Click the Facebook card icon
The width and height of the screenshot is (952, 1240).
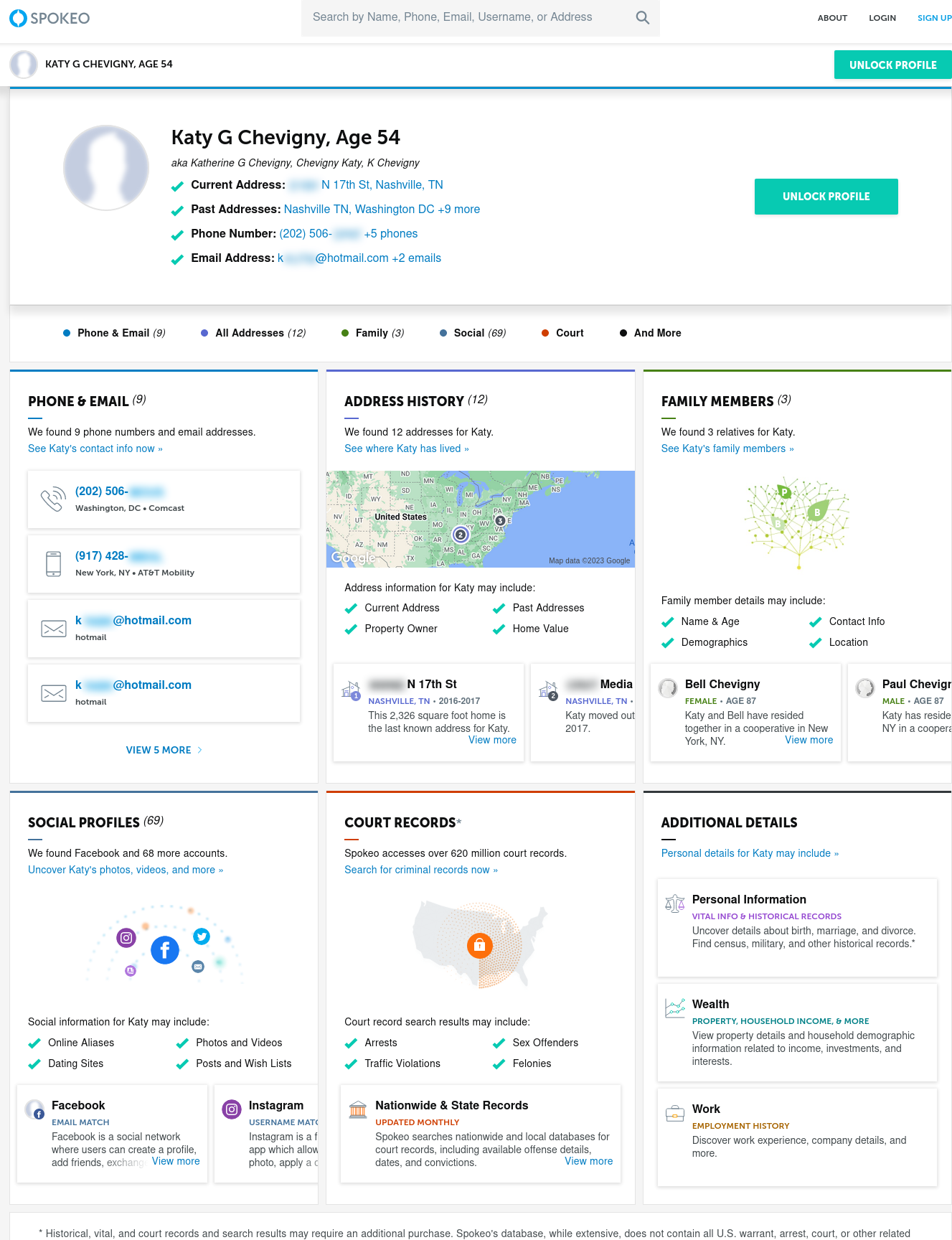pos(34,1109)
